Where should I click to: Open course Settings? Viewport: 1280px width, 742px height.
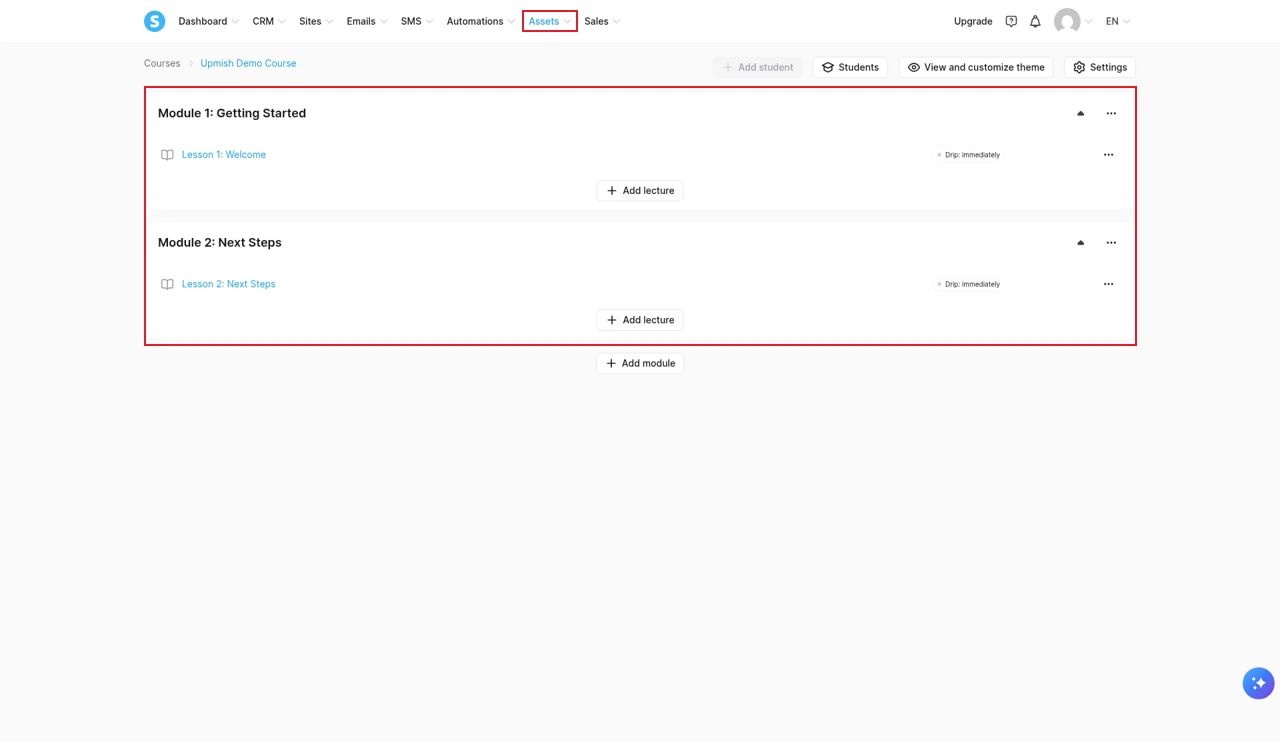tap(1100, 67)
